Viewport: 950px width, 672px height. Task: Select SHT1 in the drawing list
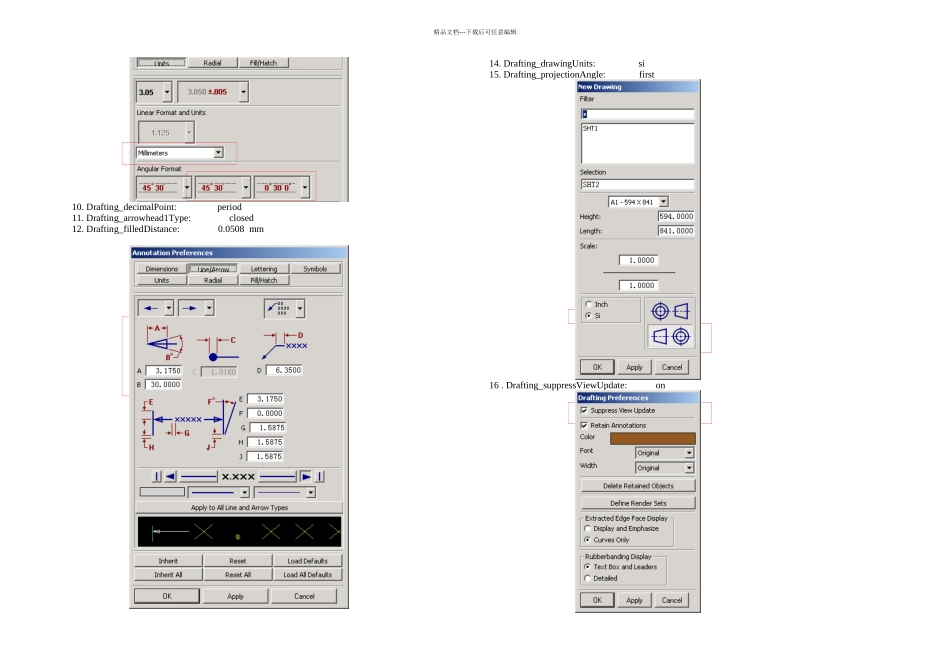click(x=590, y=128)
